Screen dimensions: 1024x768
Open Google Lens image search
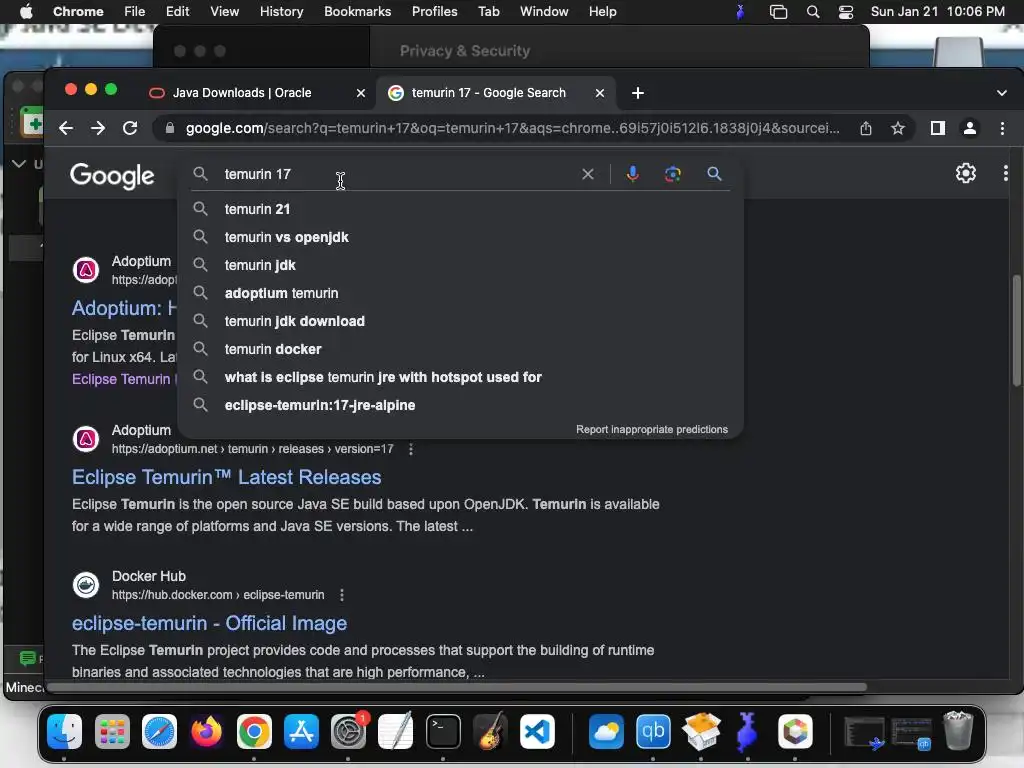673,174
